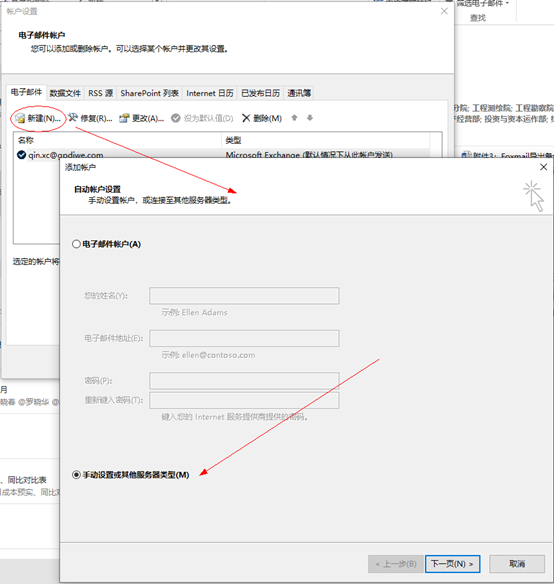Click the 下一页(N) button
The width and height of the screenshot is (554, 584).
click(x=452, y=564)
